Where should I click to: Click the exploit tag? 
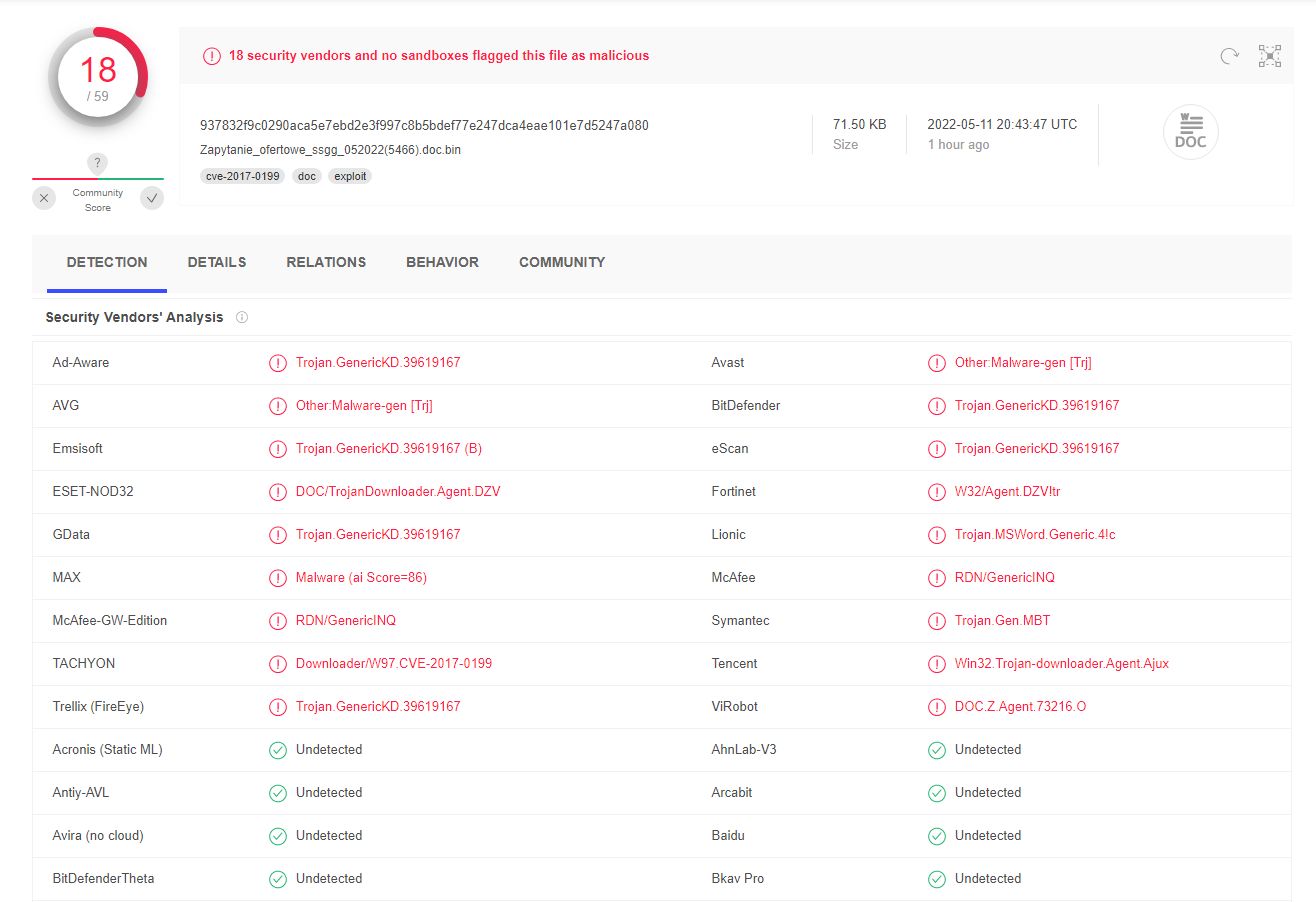[350, 176]
